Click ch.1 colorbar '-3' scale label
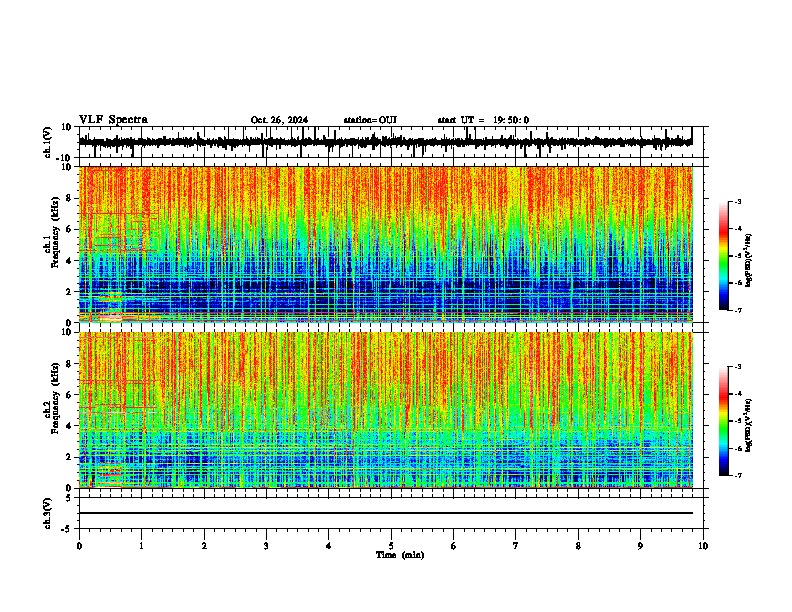This screenshot has height=612, width=792. (x=738, y=201)
